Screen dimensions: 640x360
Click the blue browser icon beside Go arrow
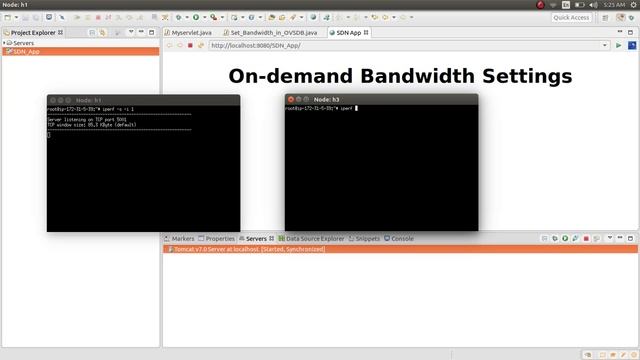pos(632,45)
